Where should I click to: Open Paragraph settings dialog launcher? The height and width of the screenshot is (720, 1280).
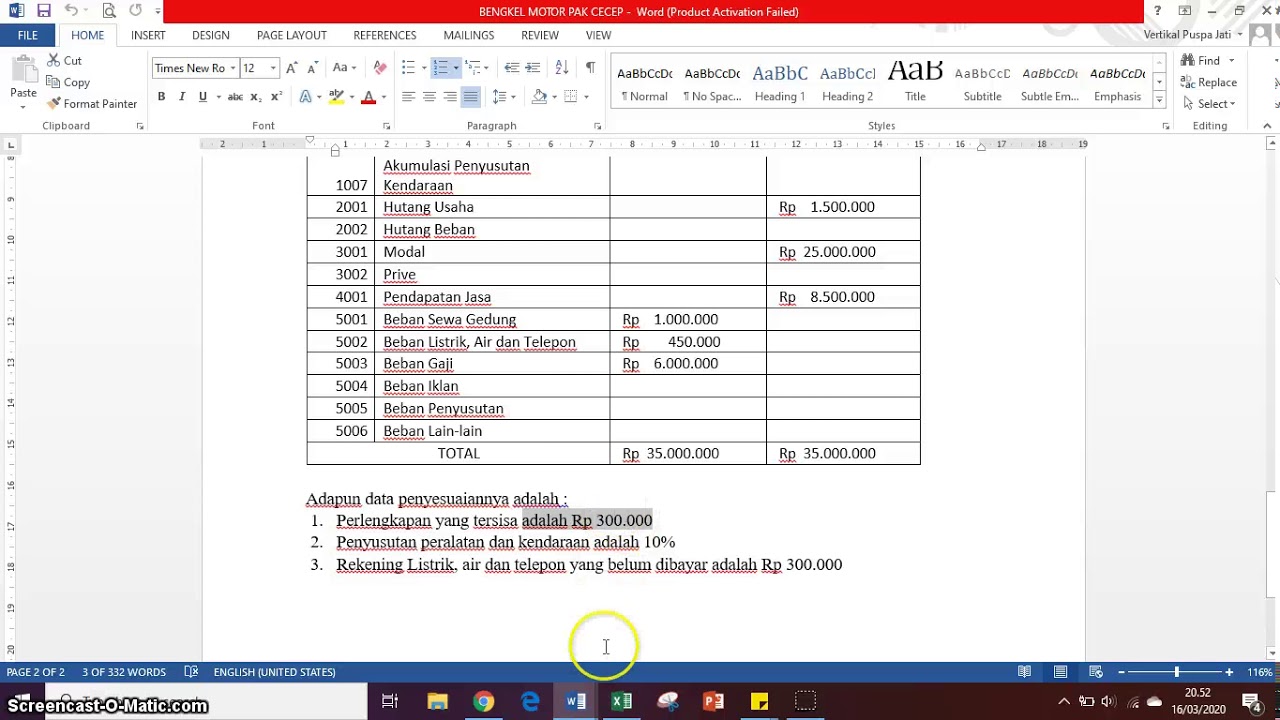coord(598,126)
